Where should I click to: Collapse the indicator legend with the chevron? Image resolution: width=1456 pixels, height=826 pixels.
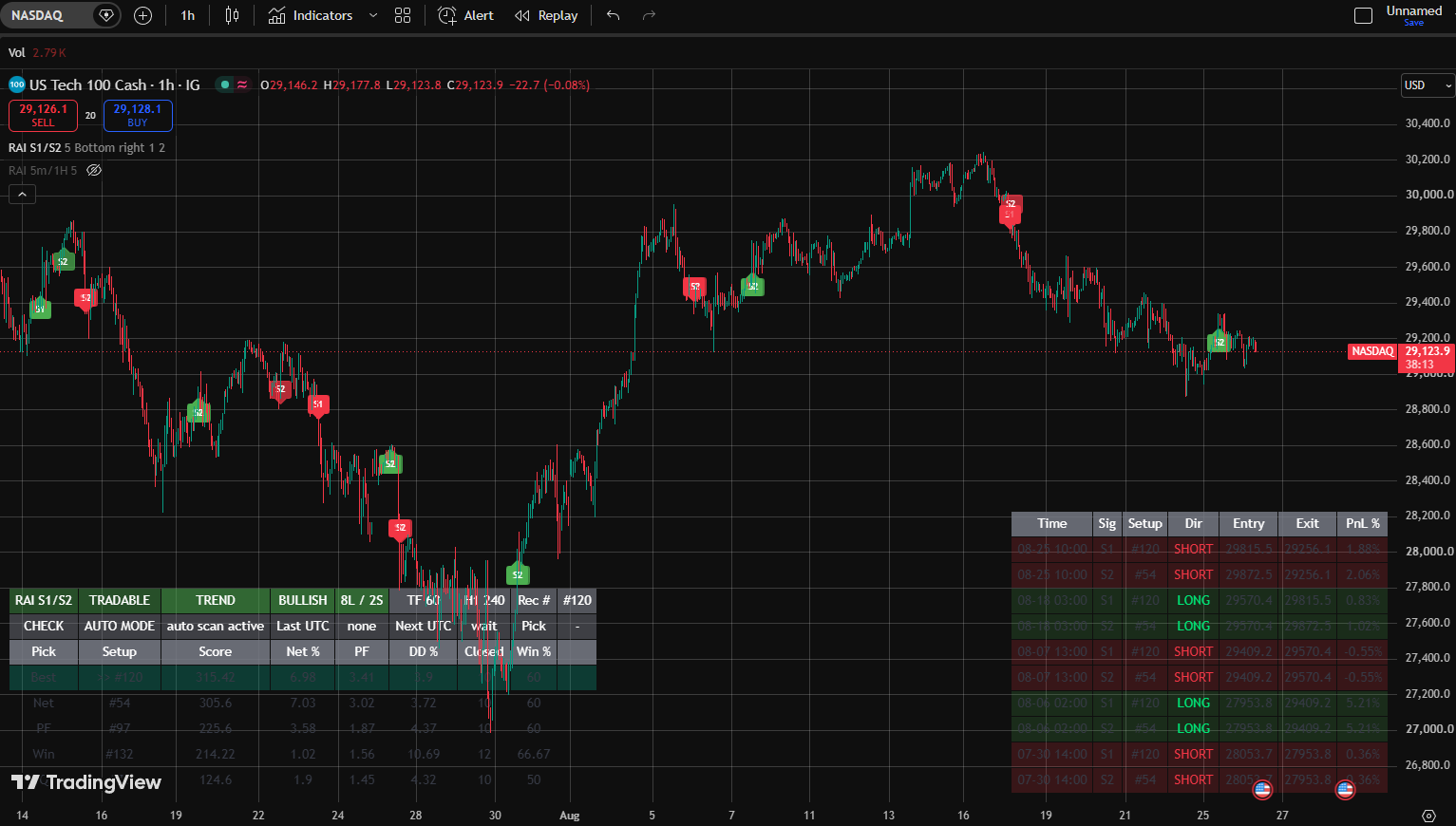tap(22, 195)
